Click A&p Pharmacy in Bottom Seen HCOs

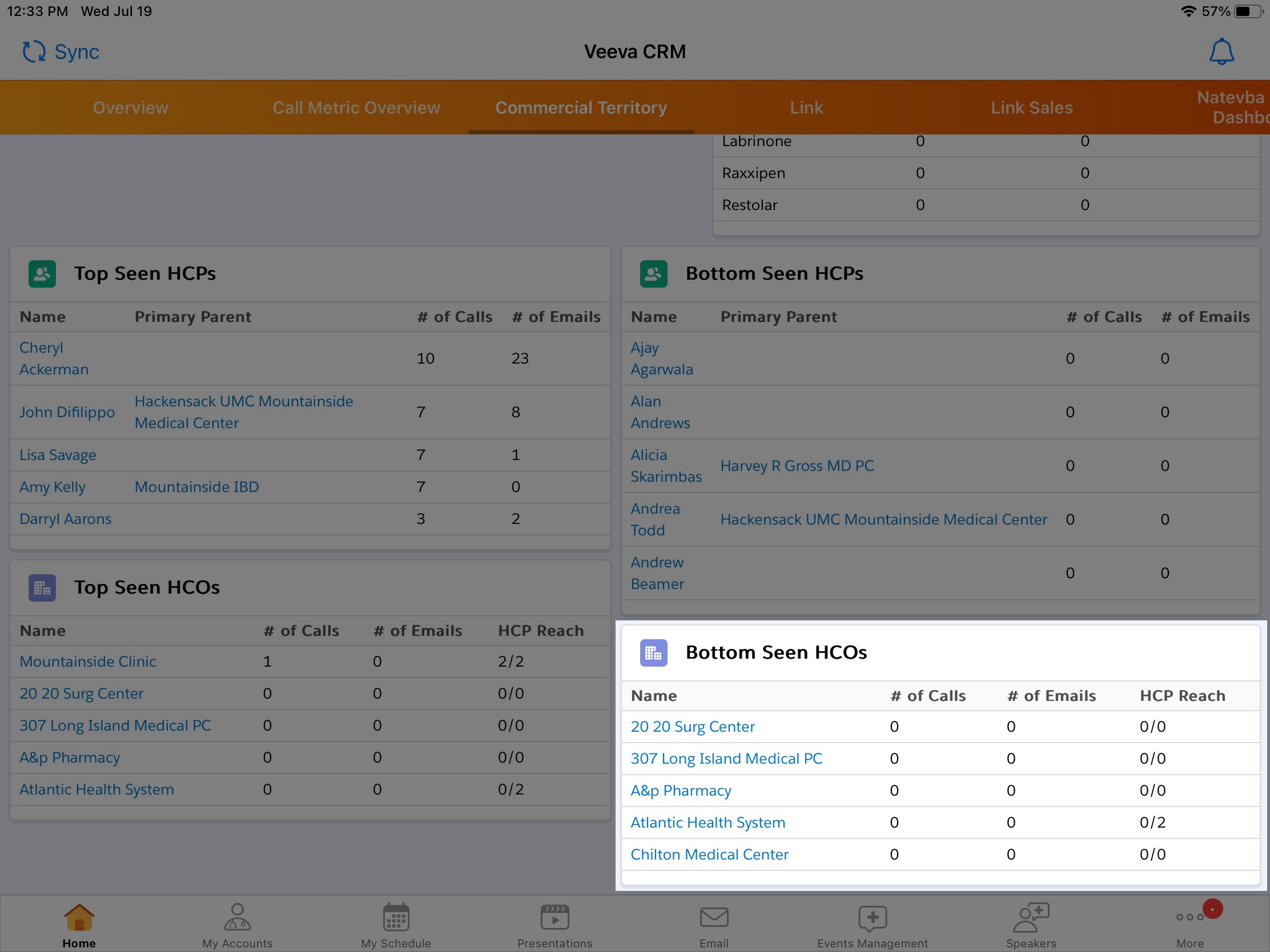pyautogui.click(x=680, y=790)
